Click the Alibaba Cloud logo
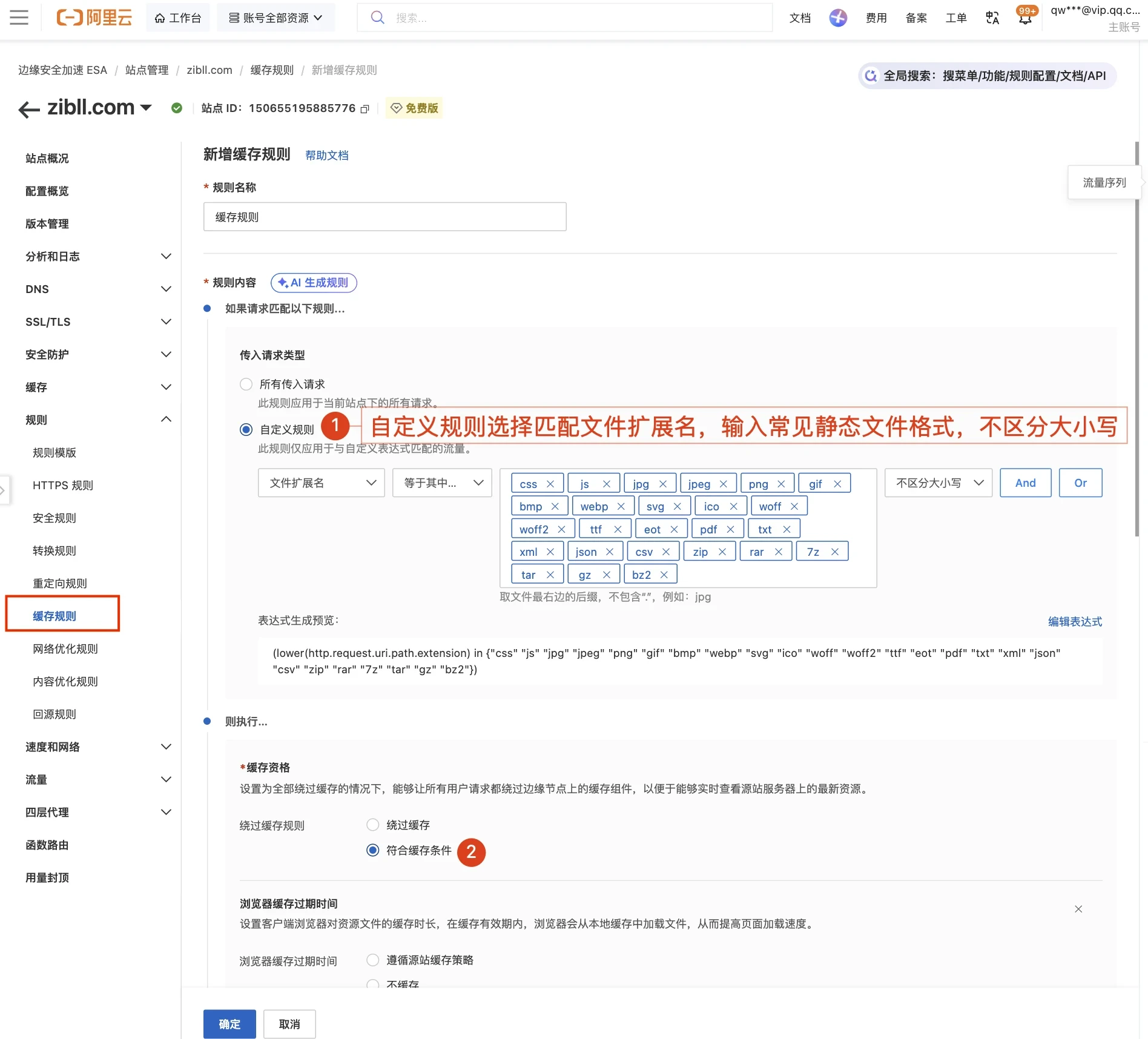Screen dimensions: 1148x1039 pos(94,18)
